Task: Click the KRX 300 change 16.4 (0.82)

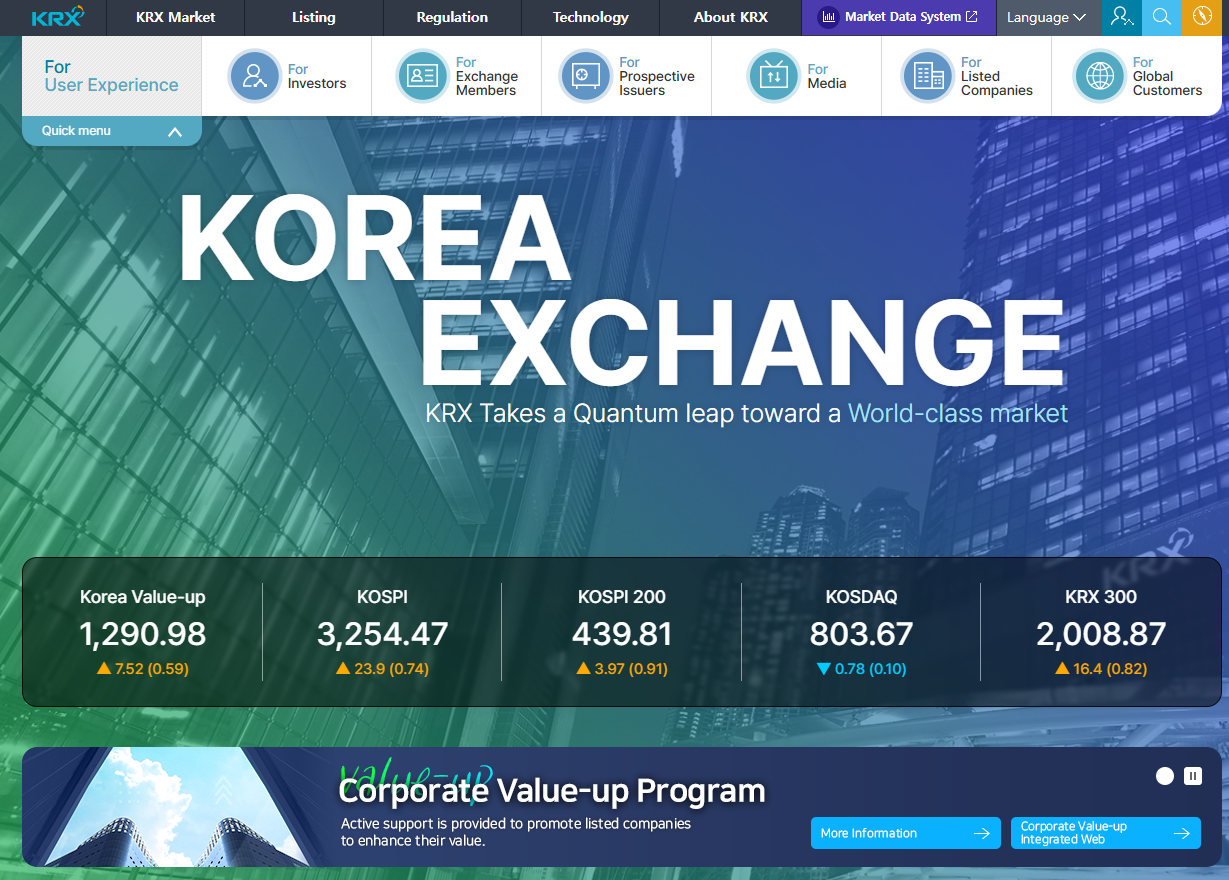Action: point(1101,669)
